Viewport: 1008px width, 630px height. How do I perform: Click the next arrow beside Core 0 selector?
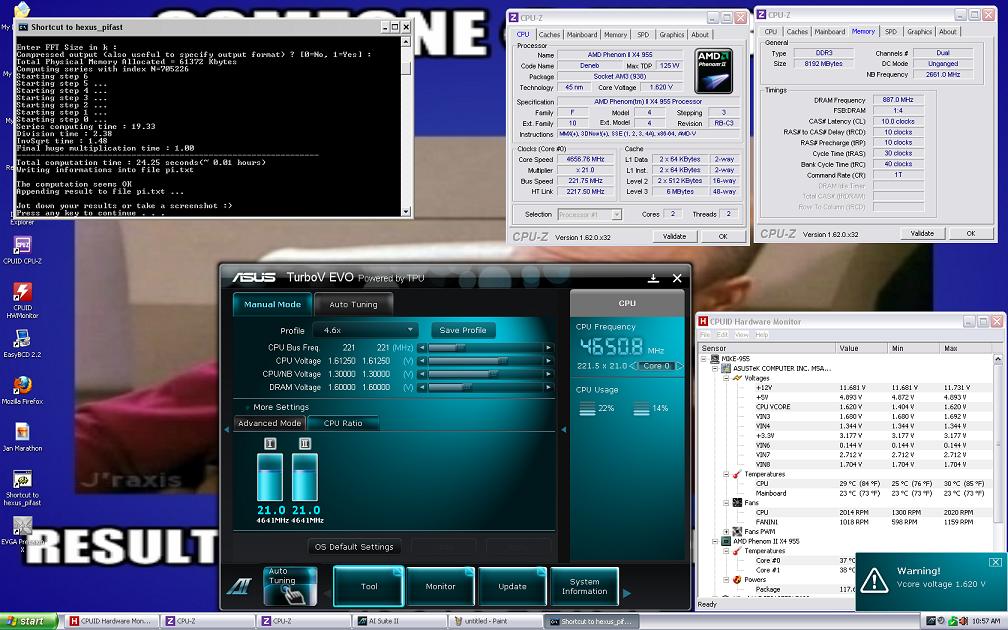point(679,366)
